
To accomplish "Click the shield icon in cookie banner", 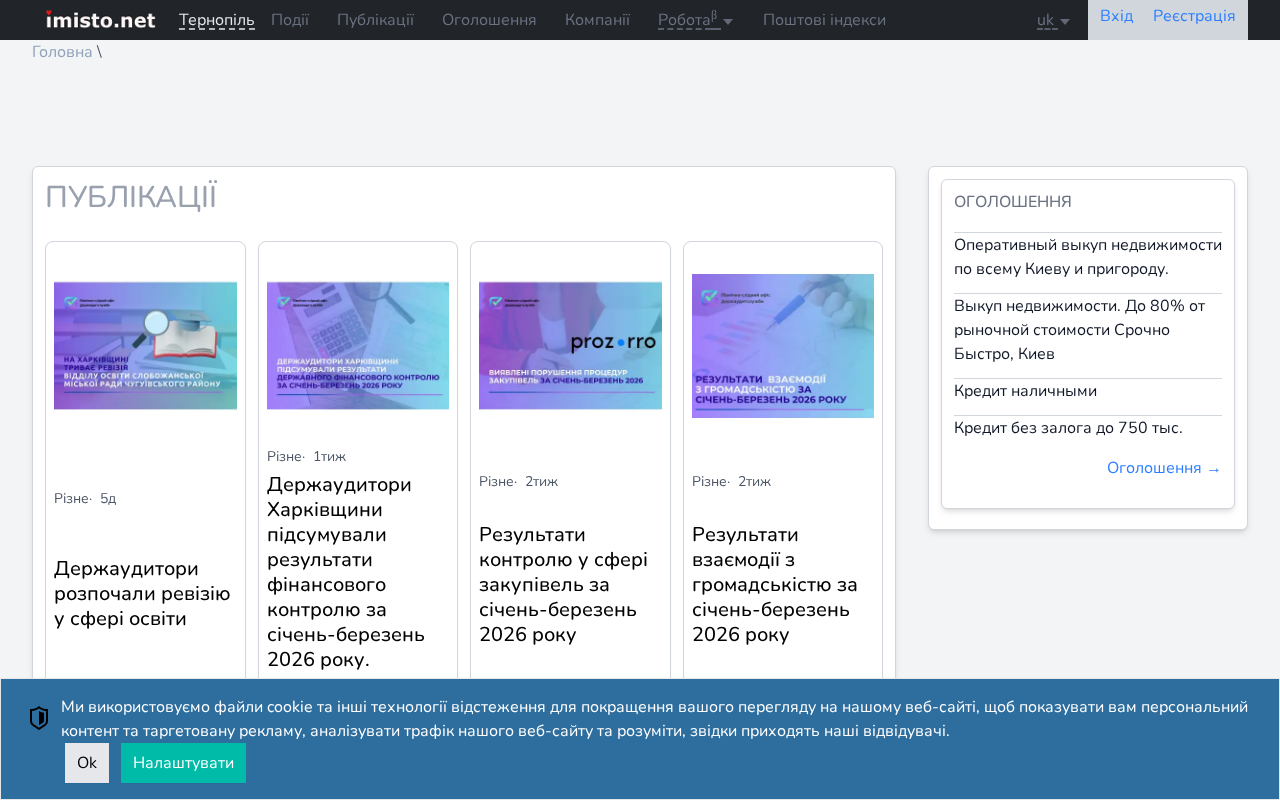I will (x=39, y=718).
